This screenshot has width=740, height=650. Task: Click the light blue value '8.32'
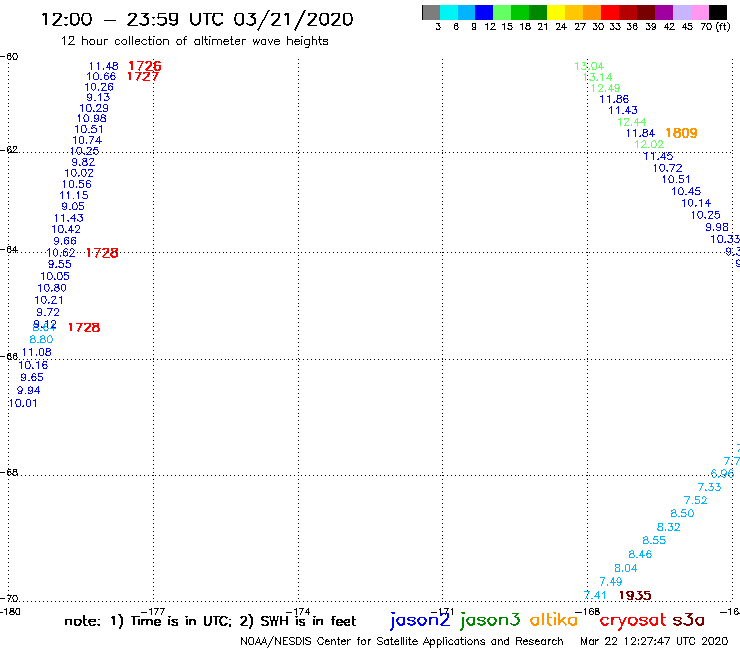(x=668, y=527)
